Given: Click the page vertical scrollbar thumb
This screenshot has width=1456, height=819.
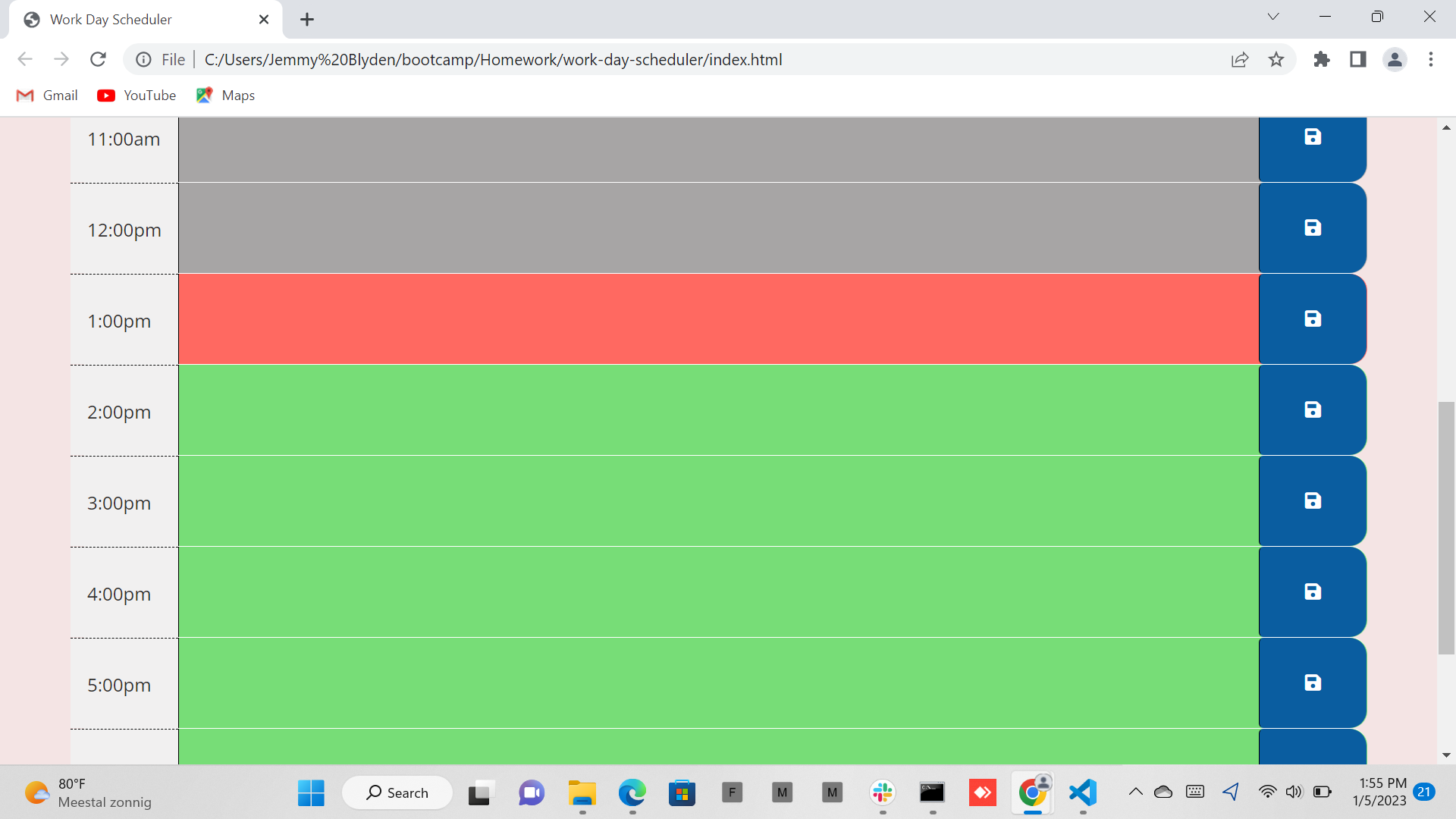Looking at the screenshot, I should (1446, 527).
